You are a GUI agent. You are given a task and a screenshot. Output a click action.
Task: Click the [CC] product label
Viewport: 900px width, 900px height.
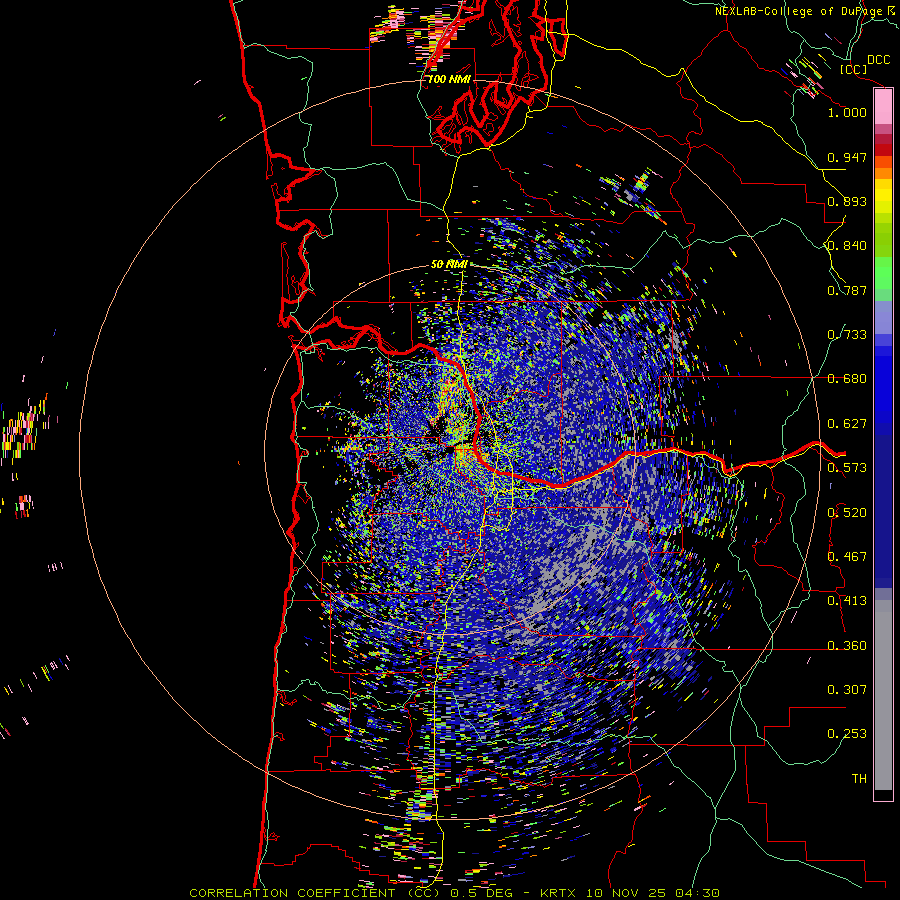click(x=853, y=69)
